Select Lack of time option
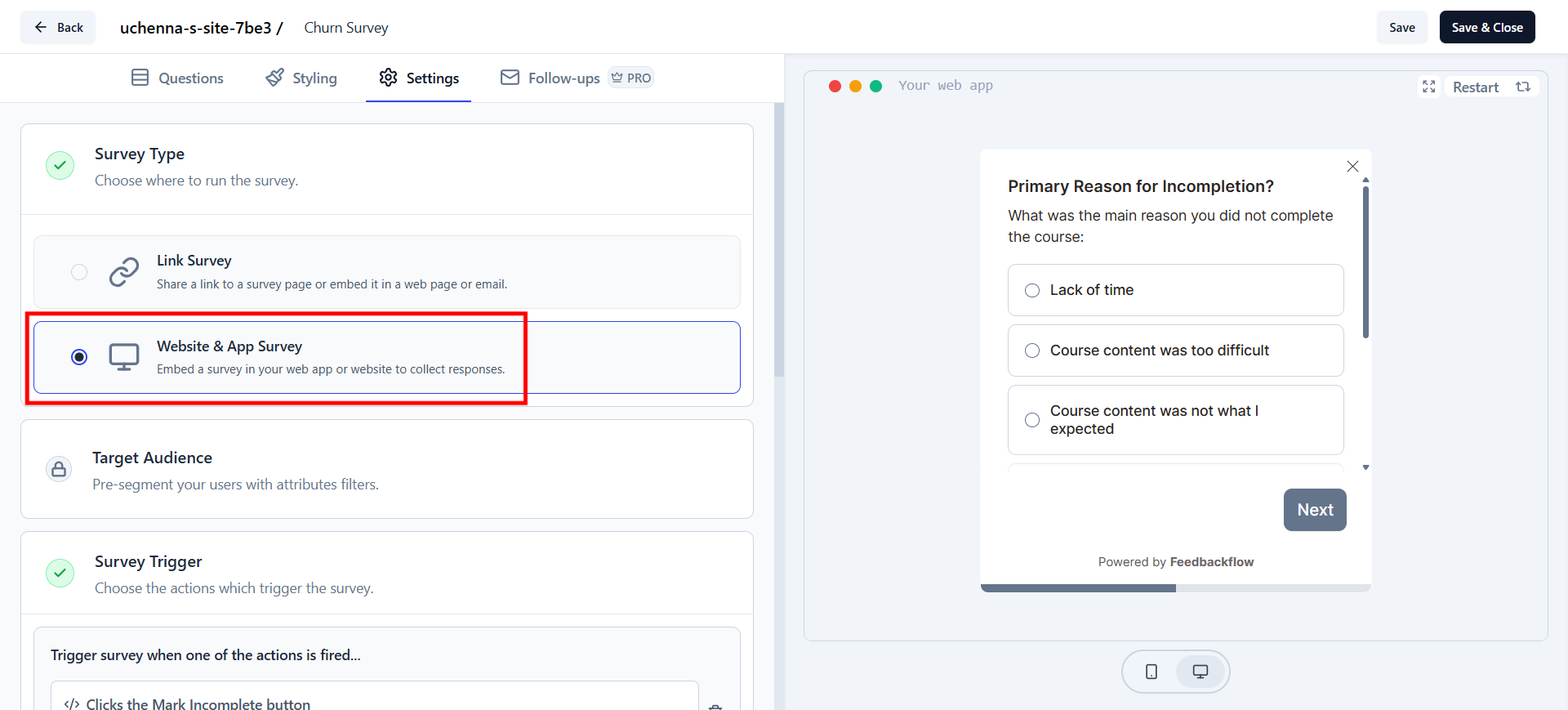Image resolution: width=1568 pixels, height=710 pixels. coord(1176,290)
